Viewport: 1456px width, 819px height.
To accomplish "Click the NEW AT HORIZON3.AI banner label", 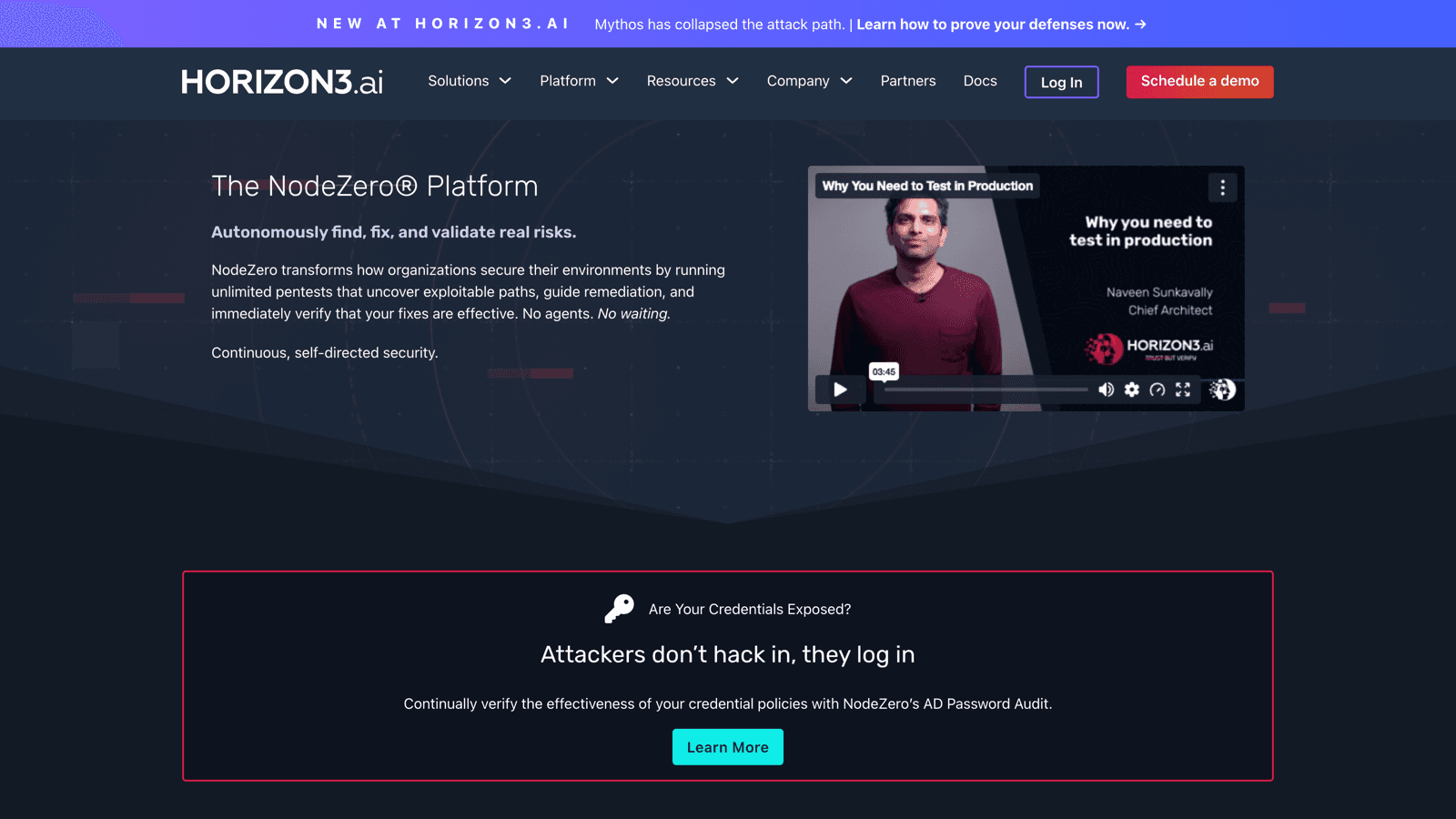I will (442, 24).
